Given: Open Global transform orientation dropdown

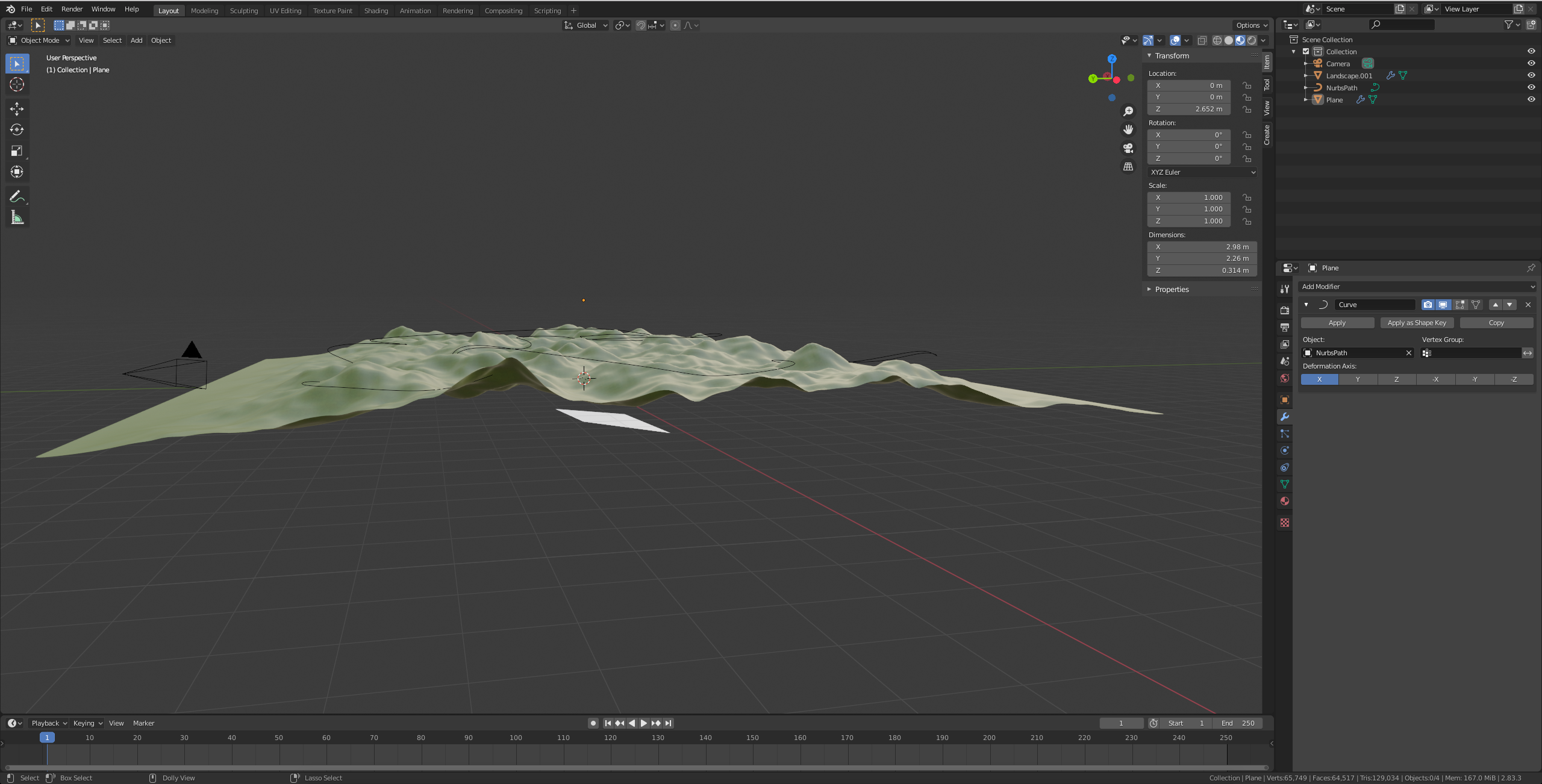Looking at the screenshot, I should click(585, 25).
